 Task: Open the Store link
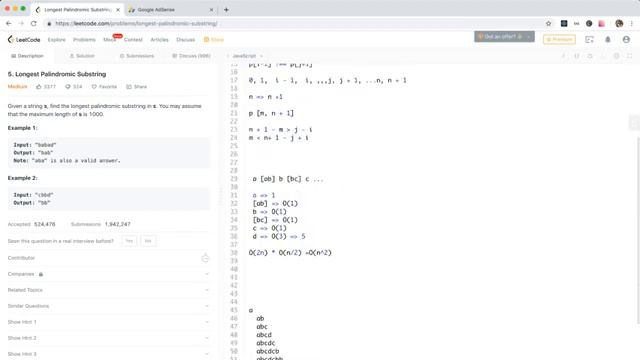click(214, 40)
